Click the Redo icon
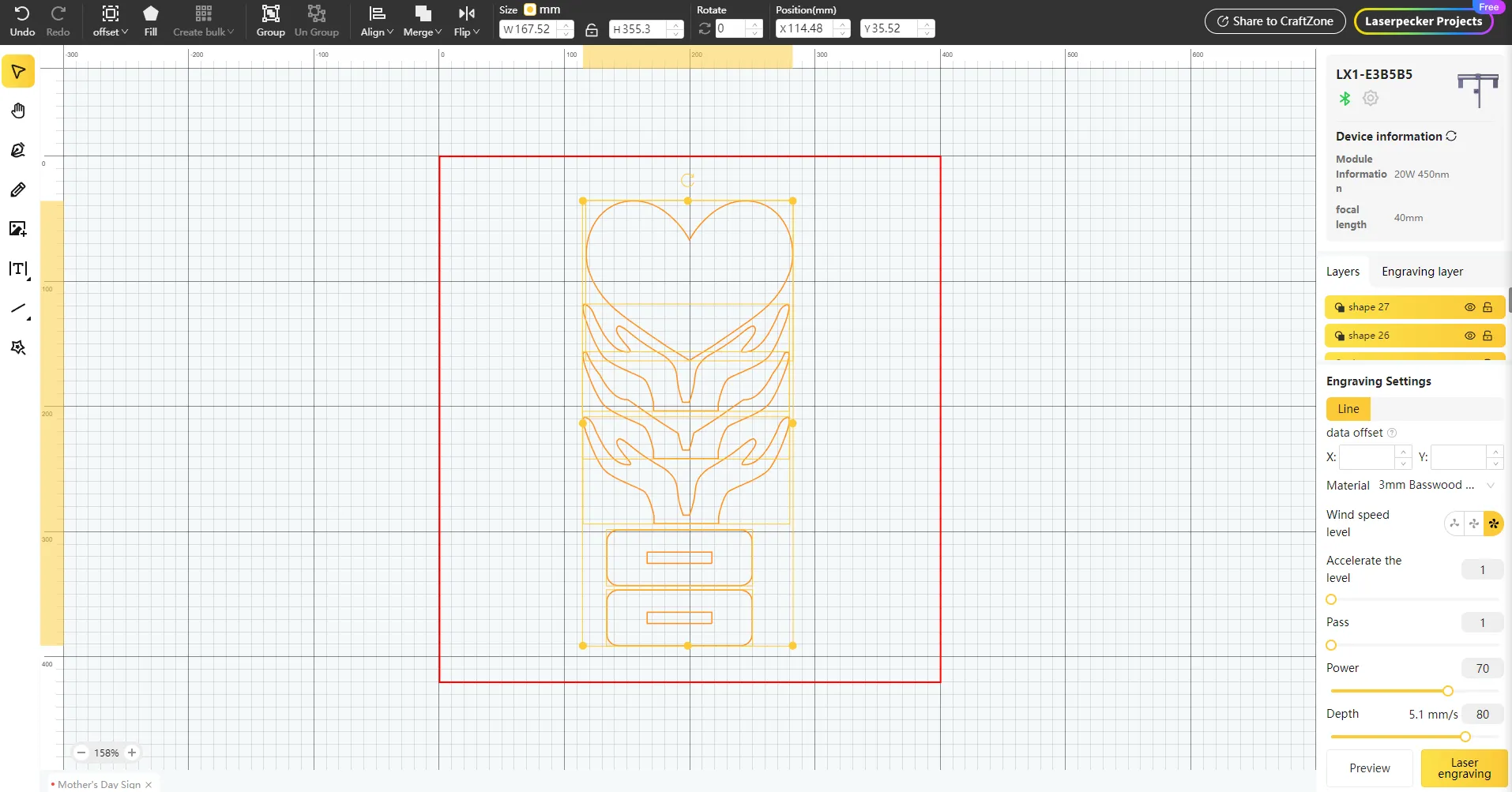Image resolution: width=1512 pixels, height=792 pixels. [58, 13]
